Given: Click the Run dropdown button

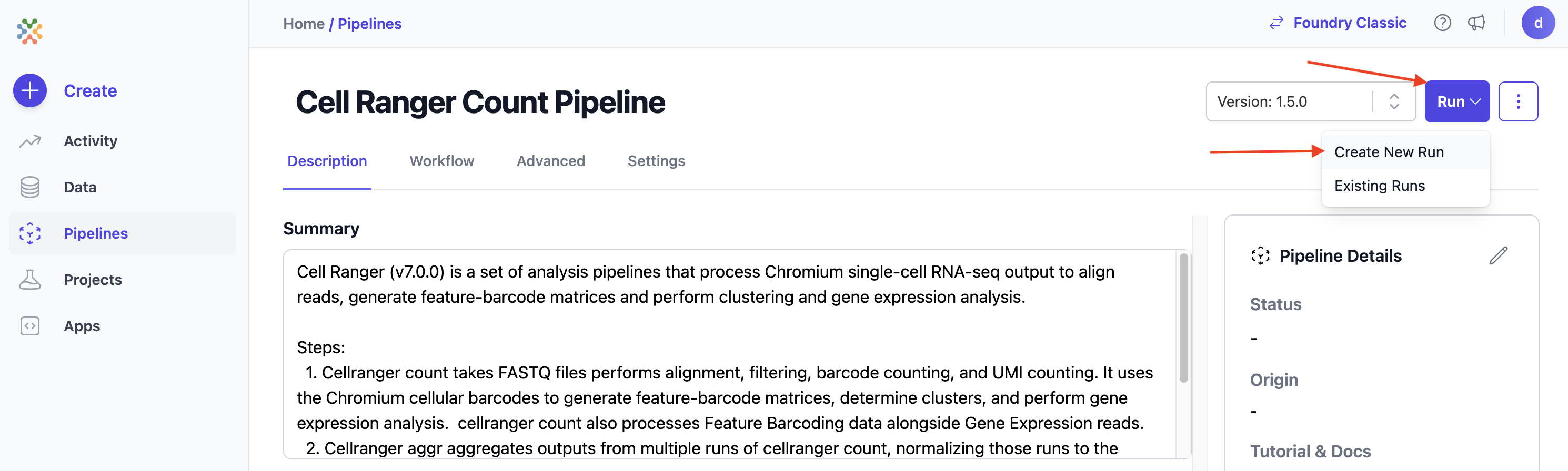Looking at the screenshot, I should [x=1456, y=101].
